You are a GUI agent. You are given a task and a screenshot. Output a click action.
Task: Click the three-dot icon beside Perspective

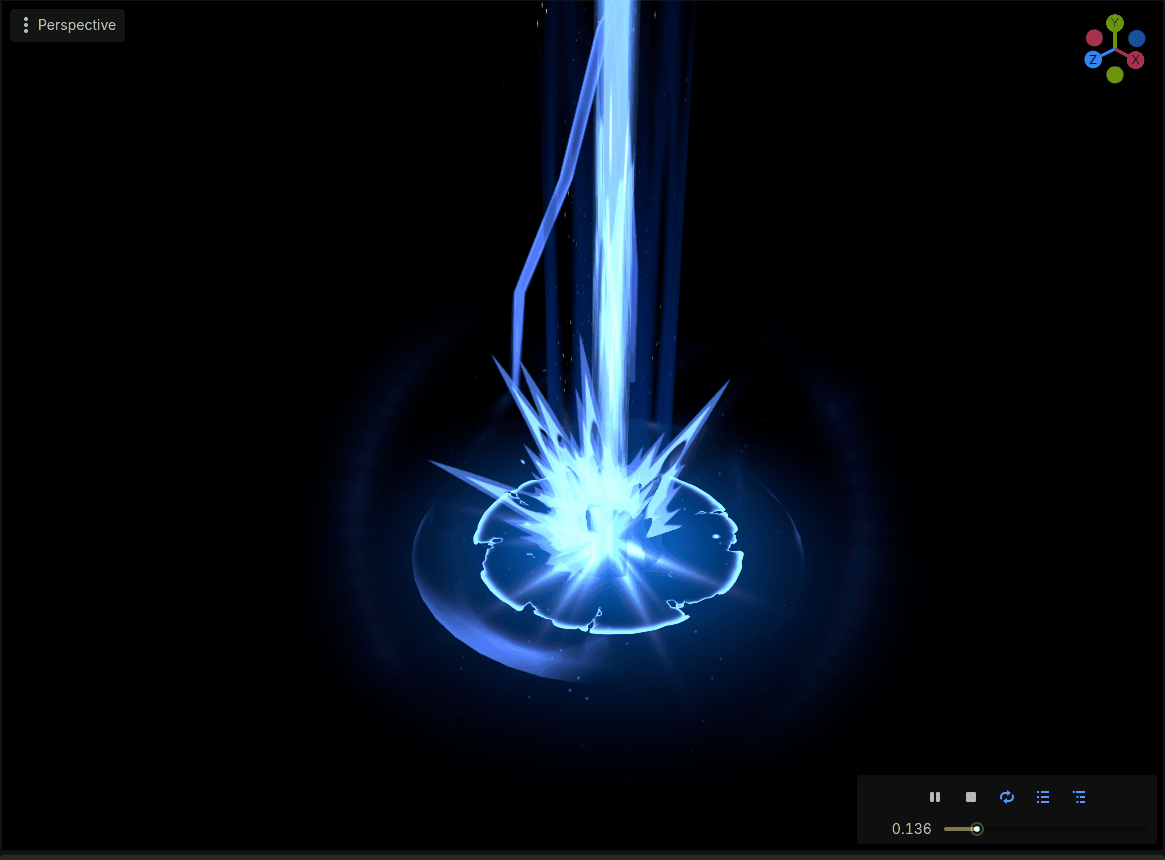26,25
